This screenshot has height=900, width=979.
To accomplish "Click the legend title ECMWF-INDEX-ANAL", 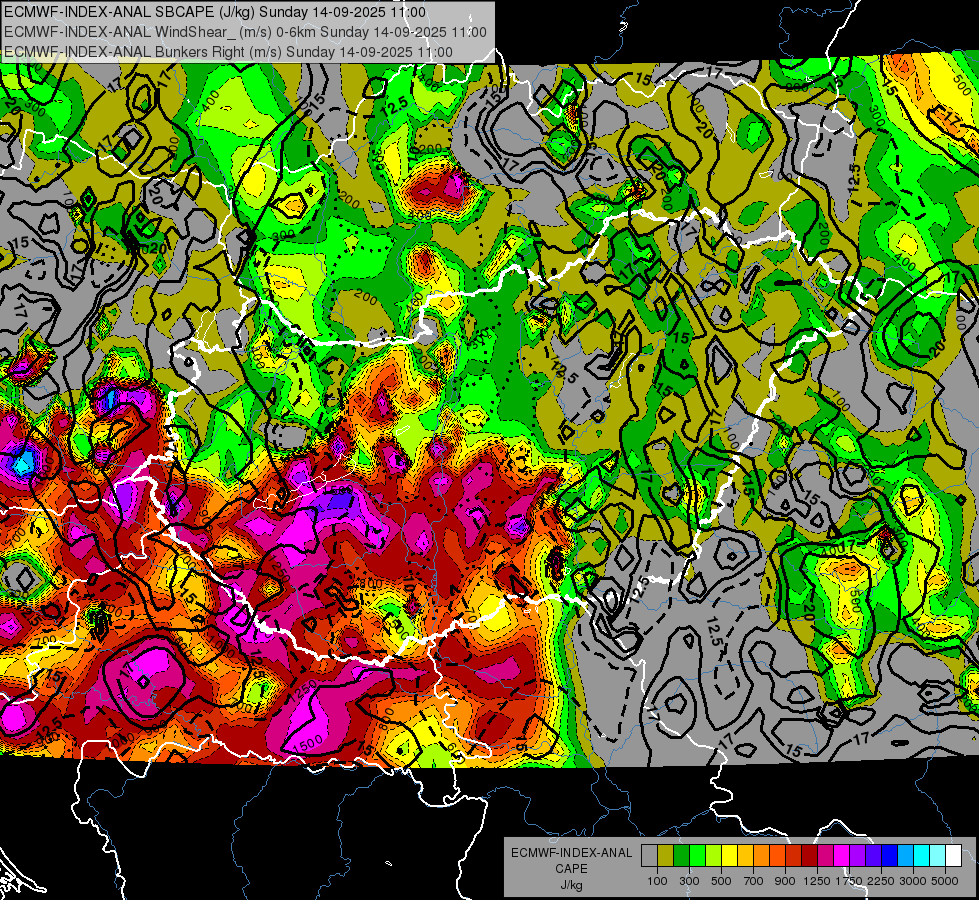I will [571, 853].
